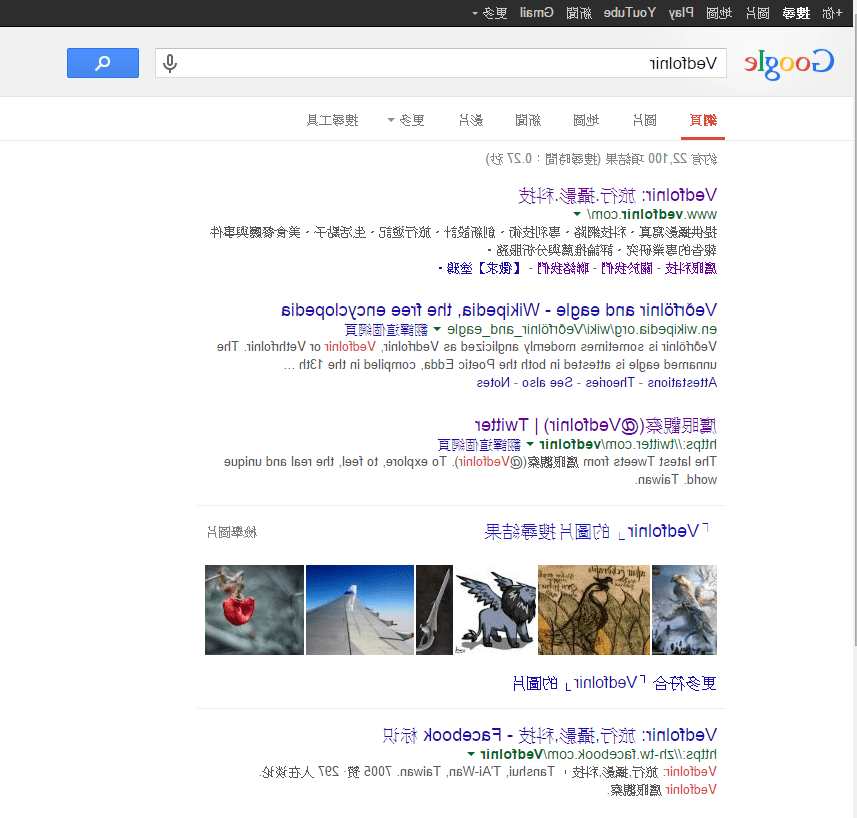
Task: Open Gmail from the top black bar
Action: point(536,13)
